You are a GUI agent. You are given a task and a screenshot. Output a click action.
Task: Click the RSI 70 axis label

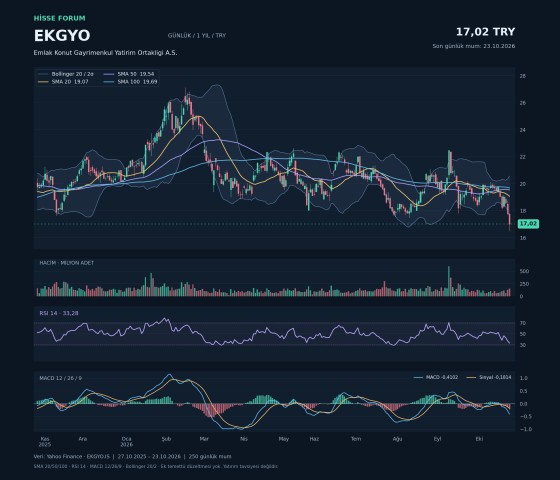tap(522, 323)
